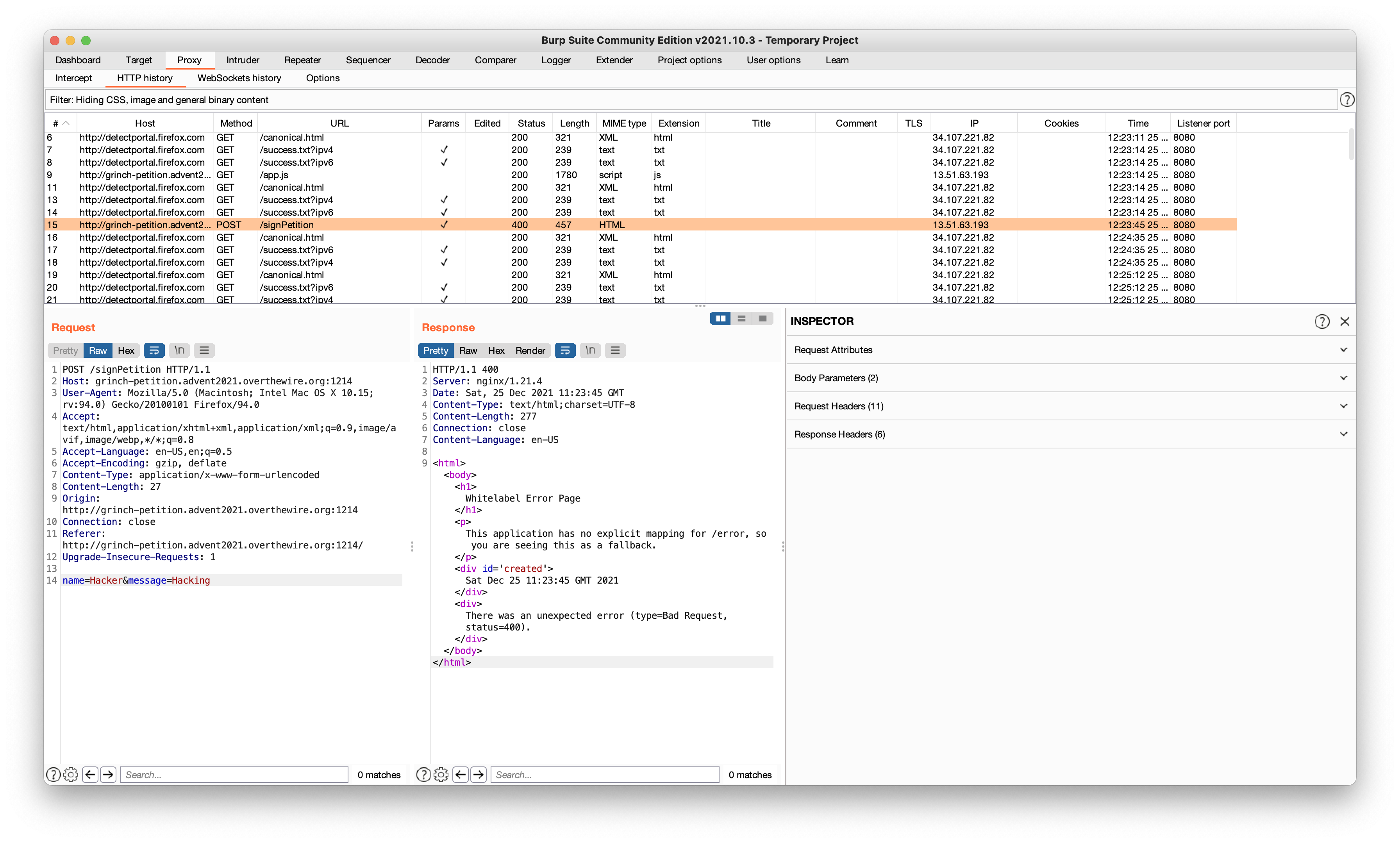Select side-by-side layout icon

pyautogui.click(x=720, y=319)
